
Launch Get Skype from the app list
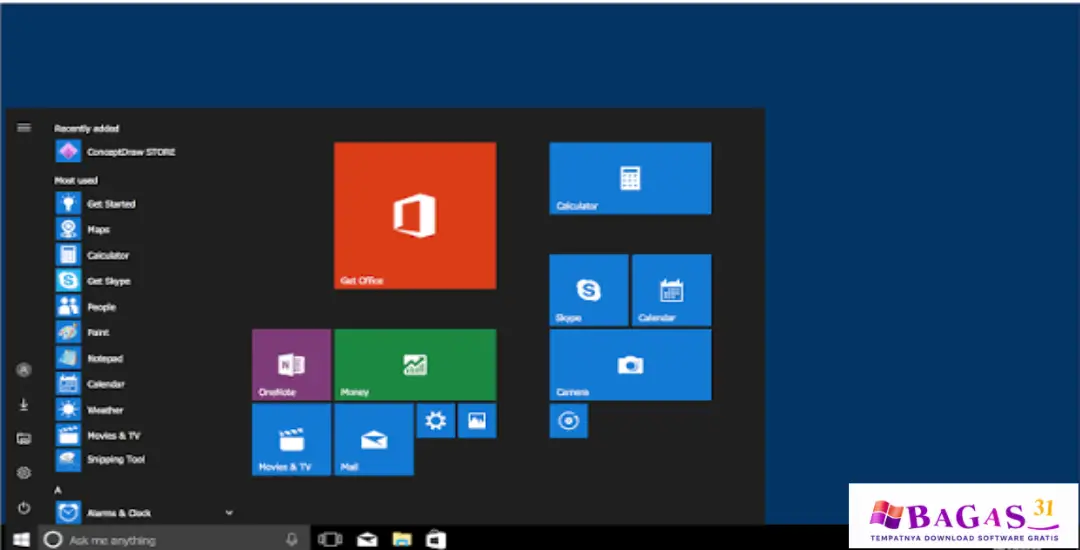click(x=93, y=281)
